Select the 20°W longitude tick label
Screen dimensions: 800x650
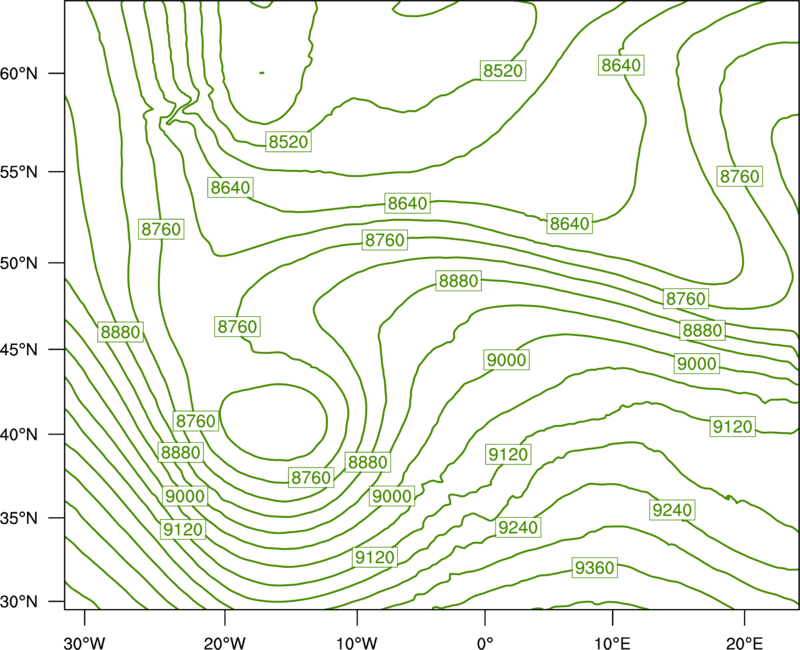click(x=225, y=643)
